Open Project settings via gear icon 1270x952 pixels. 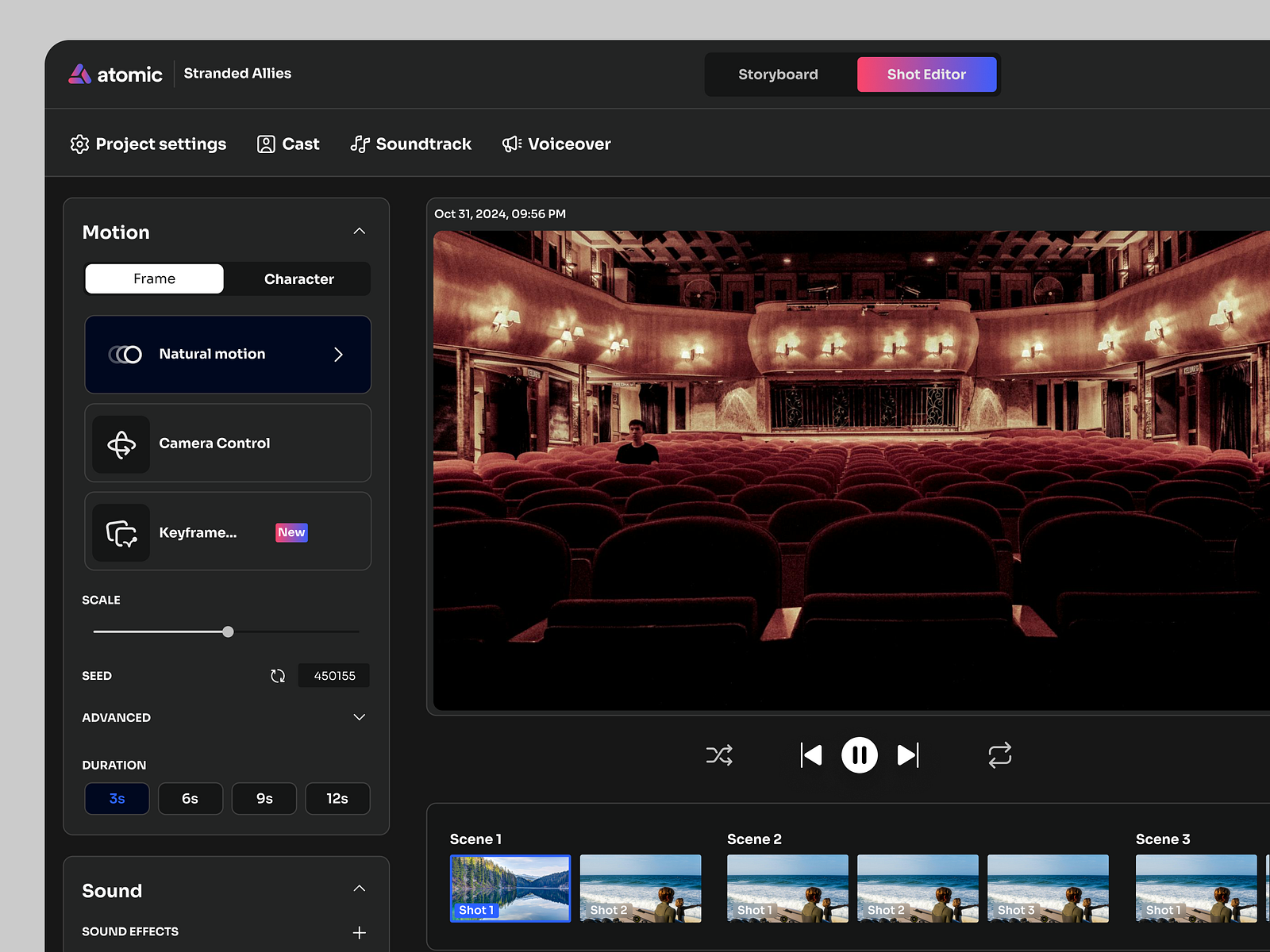point(79,144)
